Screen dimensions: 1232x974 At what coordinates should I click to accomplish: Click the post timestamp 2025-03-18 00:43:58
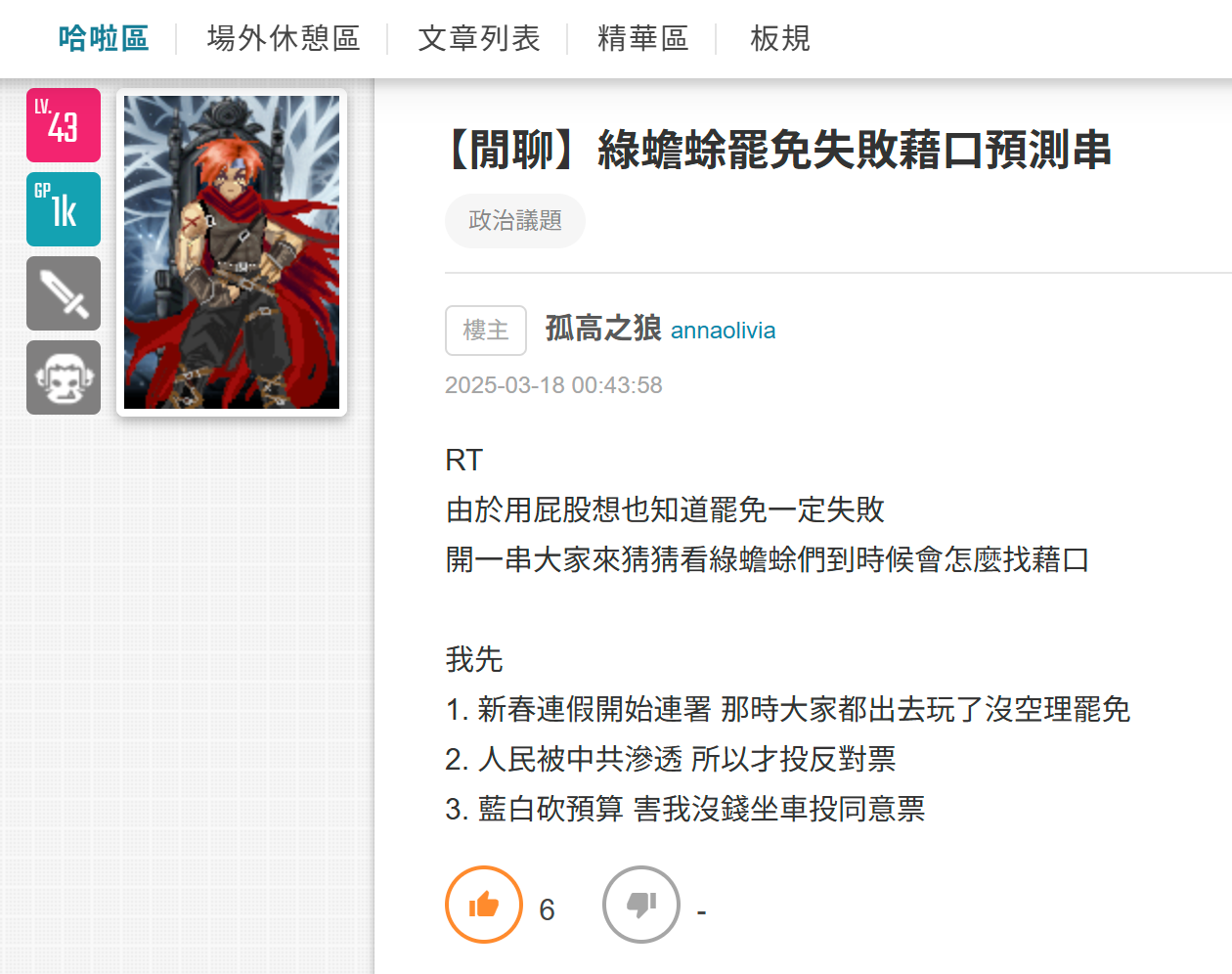point(553,385)
